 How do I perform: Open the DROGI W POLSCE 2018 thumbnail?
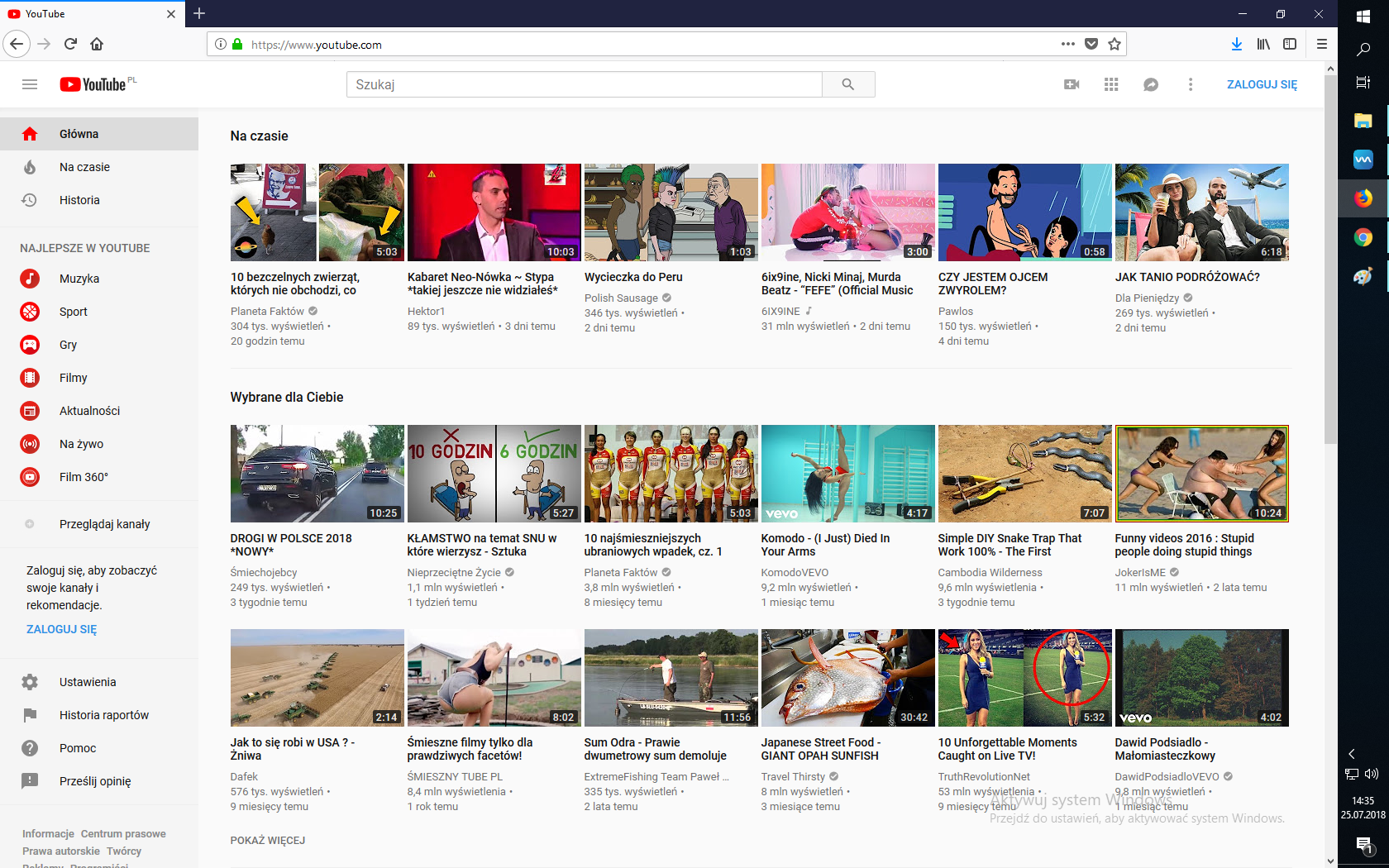pos(317,474)
